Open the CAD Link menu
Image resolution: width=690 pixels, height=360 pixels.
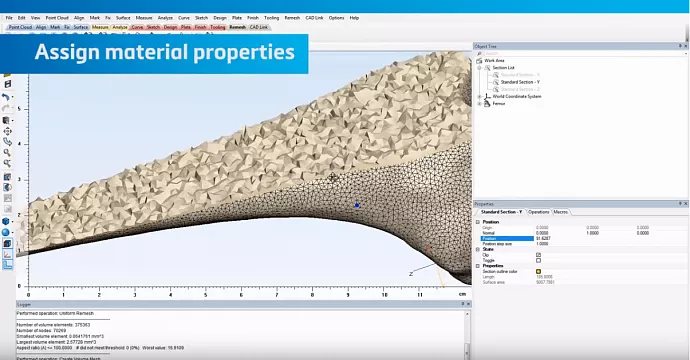[x=314, y=18]
